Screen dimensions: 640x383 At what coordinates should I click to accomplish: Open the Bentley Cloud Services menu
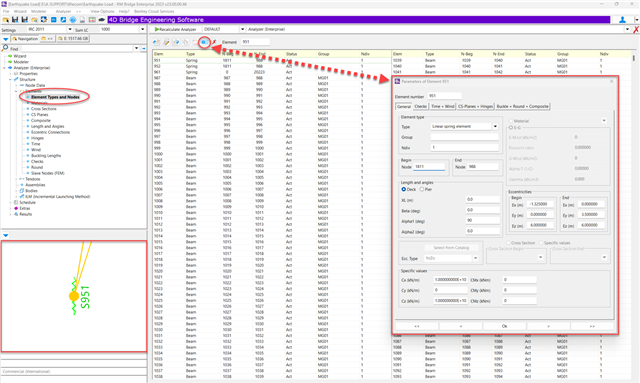pos(154,11)
